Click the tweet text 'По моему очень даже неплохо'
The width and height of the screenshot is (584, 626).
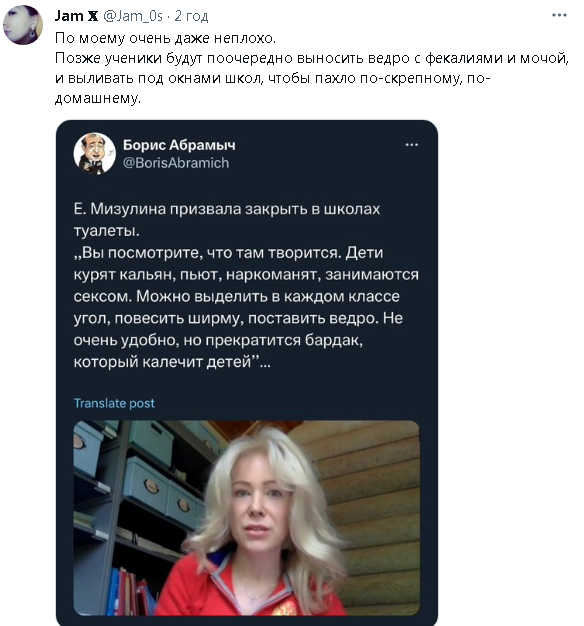[x=165, y=38]
